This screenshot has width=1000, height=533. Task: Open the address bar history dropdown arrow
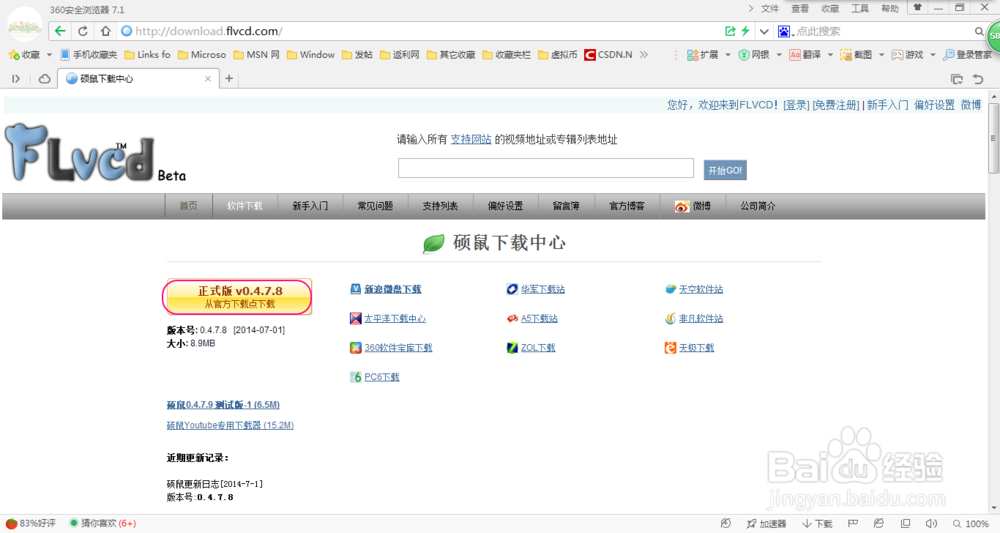763,31
